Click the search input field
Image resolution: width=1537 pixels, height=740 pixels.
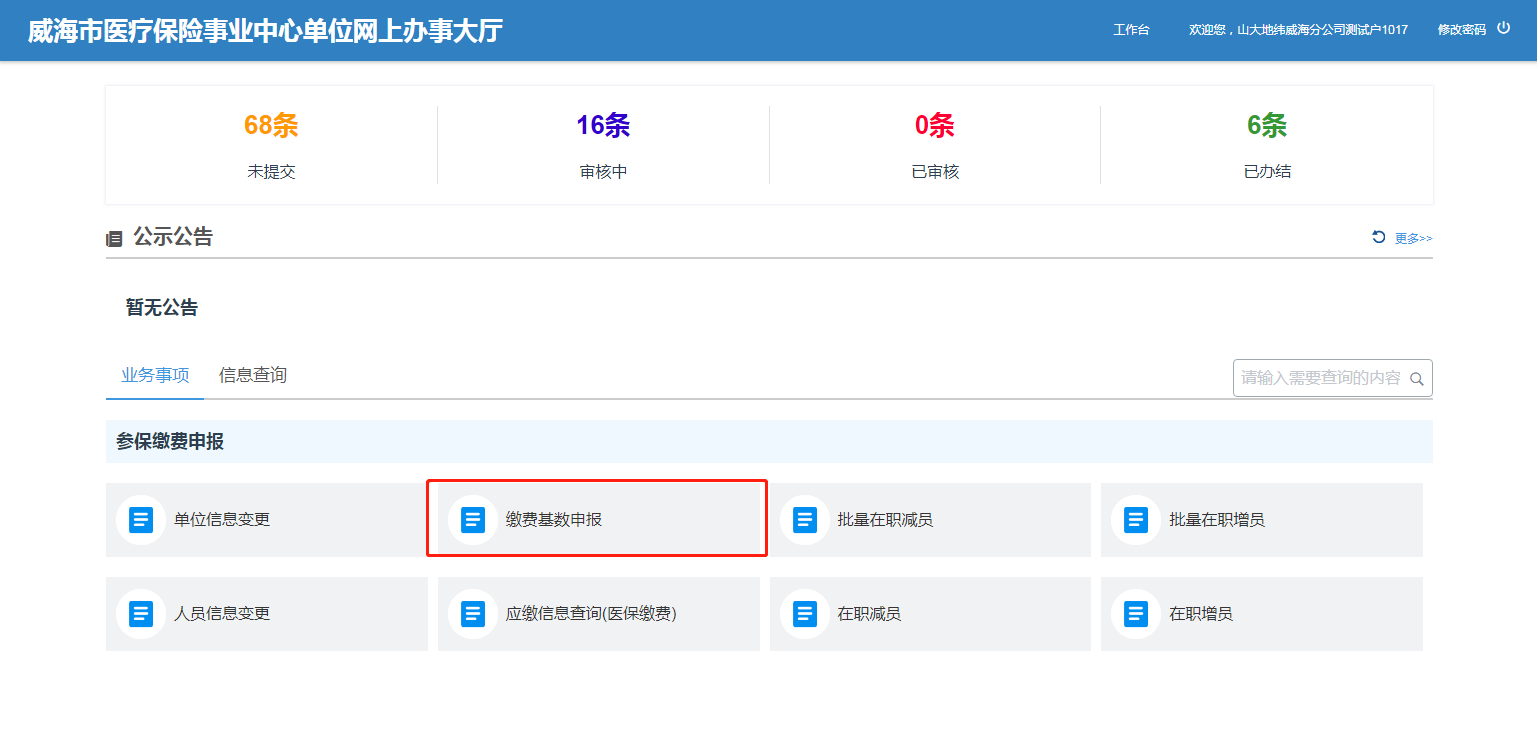tap(1320, 378)
